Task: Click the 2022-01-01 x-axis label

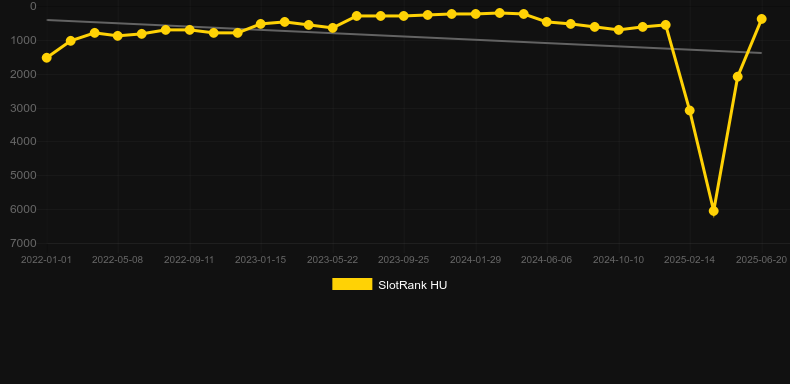Action: 46,260
